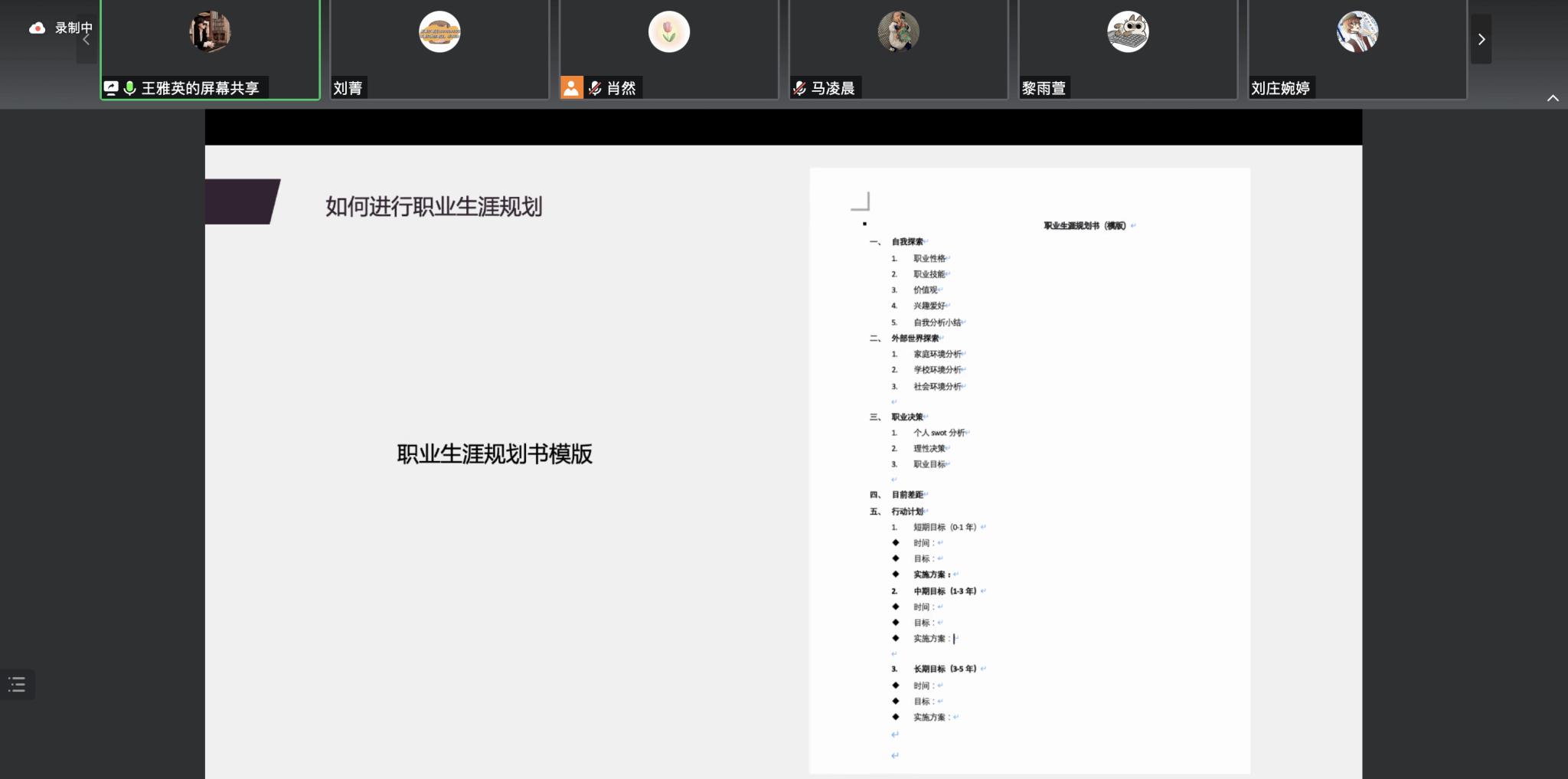
Task: Click the 黎雨萱 name label
Action: pos(1044,88)
